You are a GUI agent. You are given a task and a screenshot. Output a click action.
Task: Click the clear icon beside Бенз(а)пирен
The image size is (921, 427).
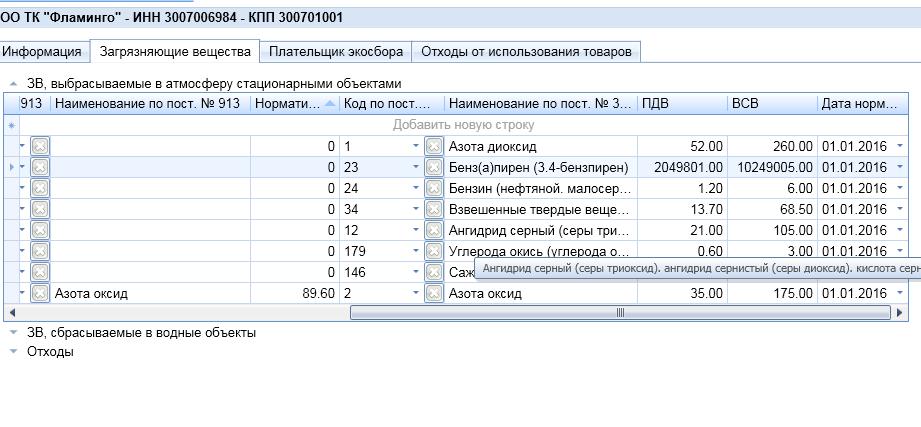tap(434, 168)
